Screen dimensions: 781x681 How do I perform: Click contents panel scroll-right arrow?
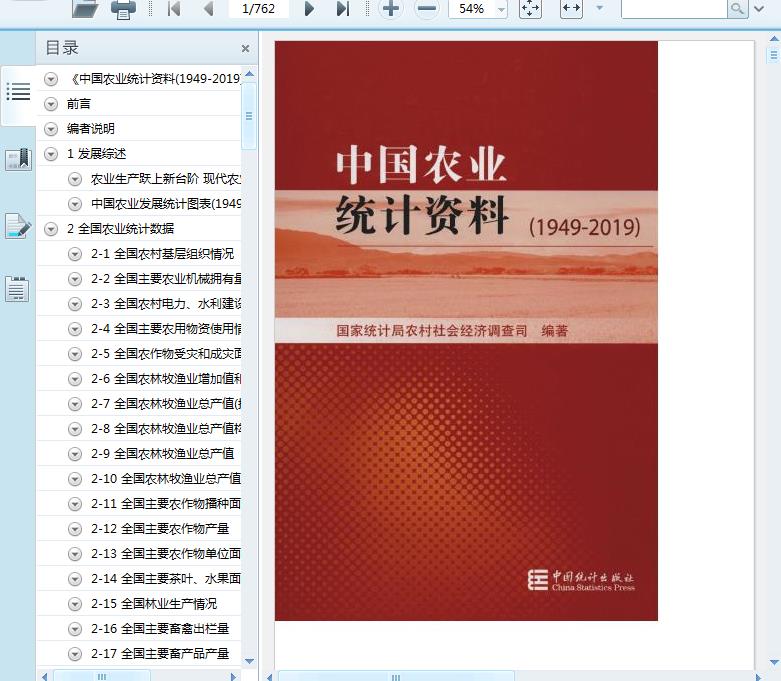coord(233,677)
